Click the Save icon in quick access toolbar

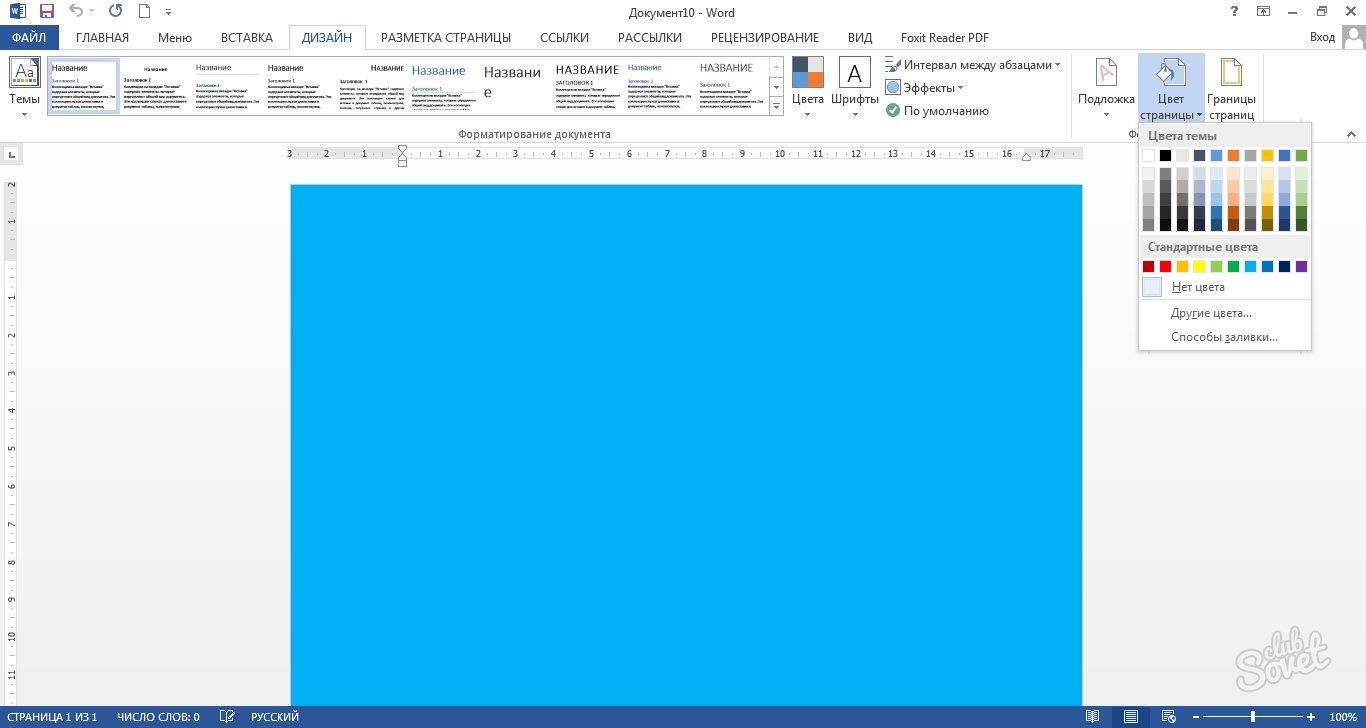(x=46, y=12)
